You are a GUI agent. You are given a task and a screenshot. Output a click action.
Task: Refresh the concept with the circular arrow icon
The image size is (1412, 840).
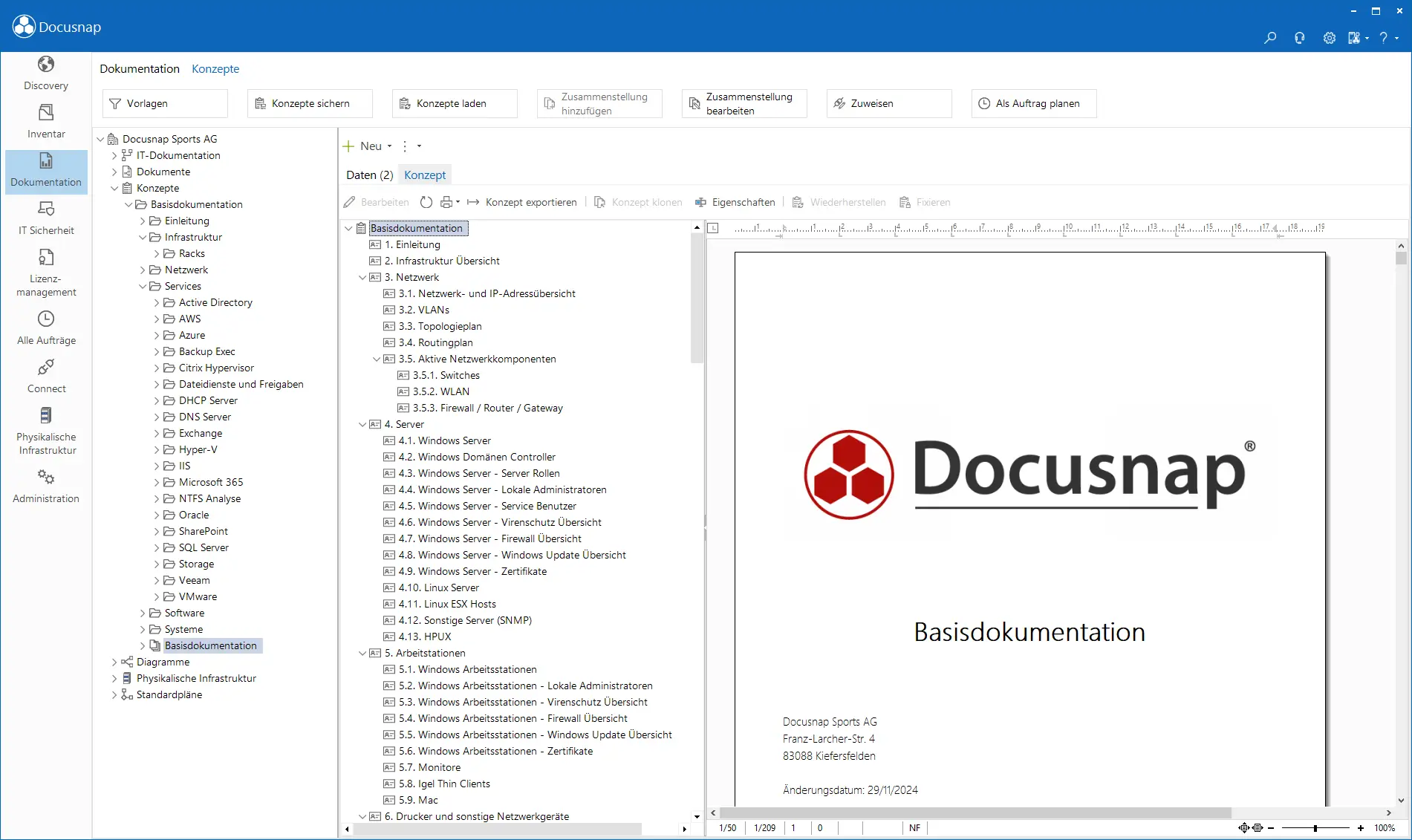click(426, 202)
